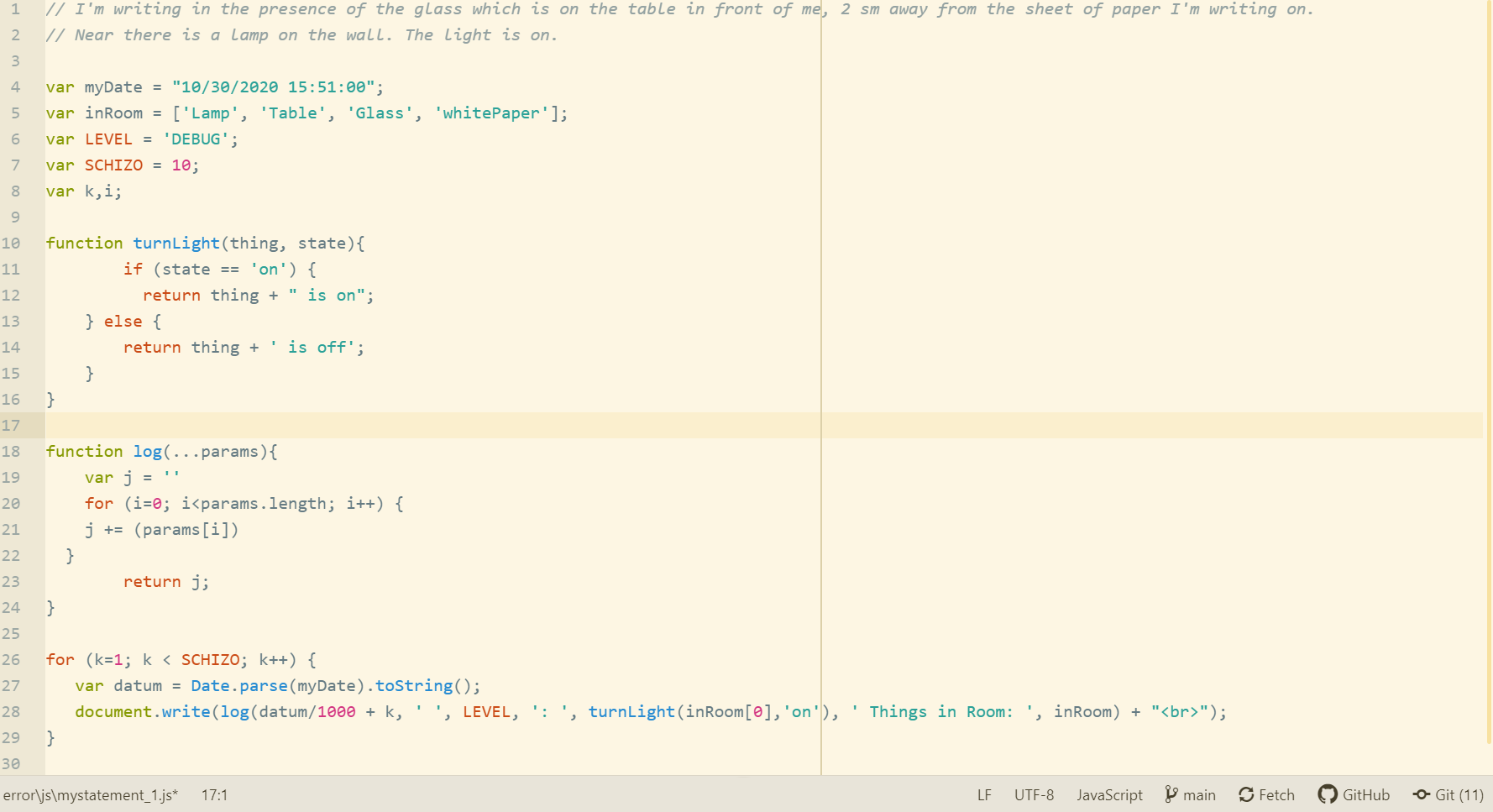
Task: Click the Fetch sync icon
Action: point(1246,794)
